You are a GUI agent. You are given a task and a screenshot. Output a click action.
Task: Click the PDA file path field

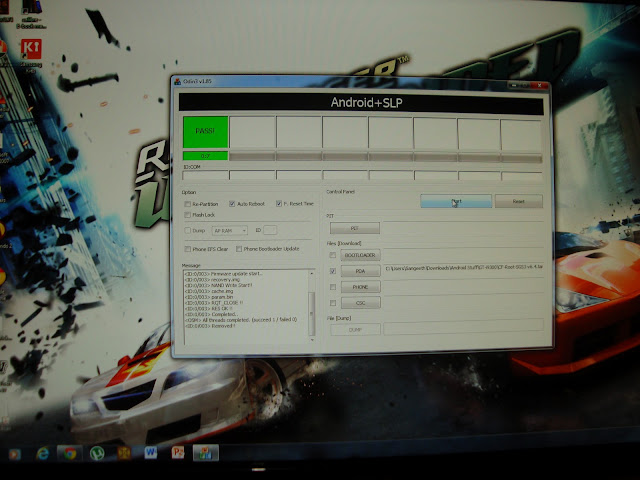464,268
